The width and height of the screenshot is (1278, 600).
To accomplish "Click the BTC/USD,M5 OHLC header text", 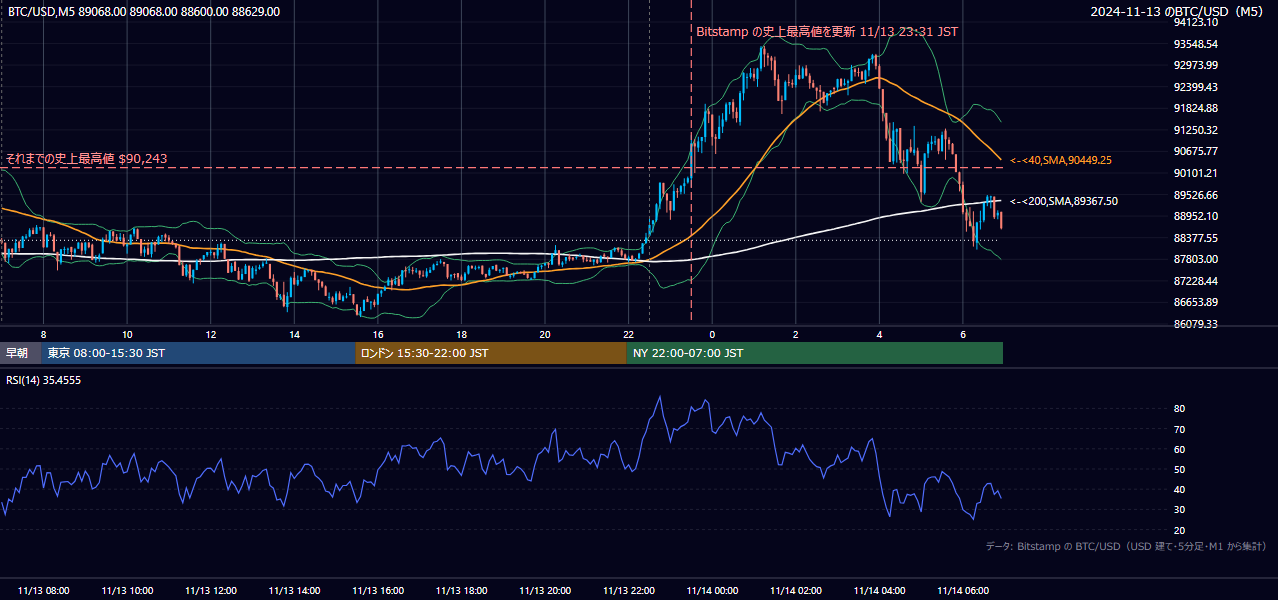I will click(x=144, y=12).
